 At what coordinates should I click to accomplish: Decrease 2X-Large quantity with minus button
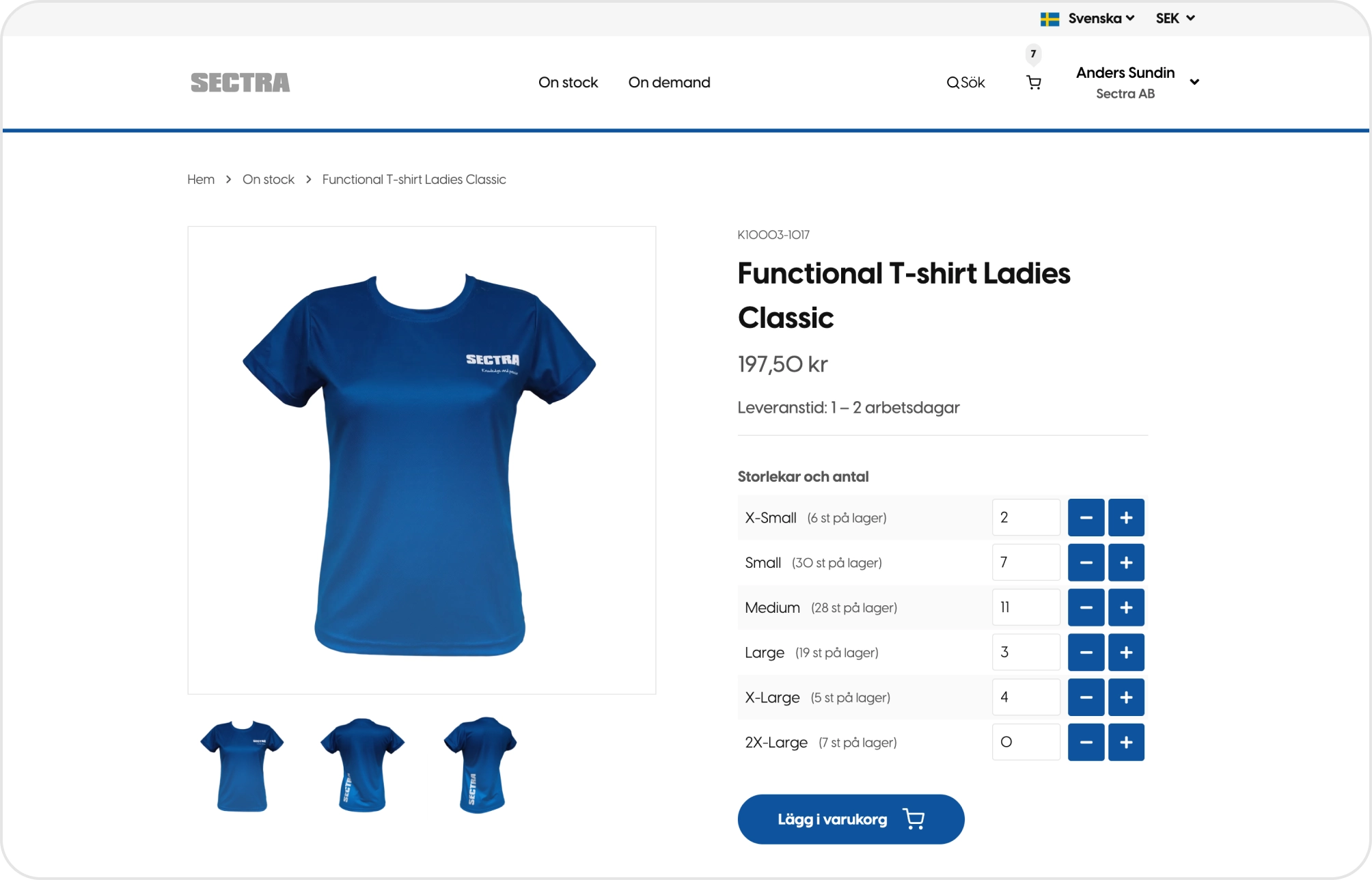(x=1086, y=742)
